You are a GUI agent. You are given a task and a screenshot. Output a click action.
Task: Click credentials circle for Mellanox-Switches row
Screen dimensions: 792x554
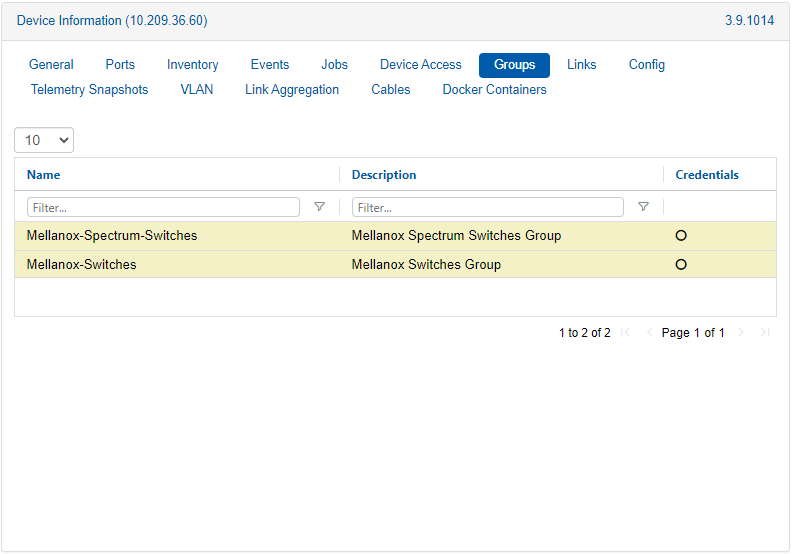coord(681,265)
